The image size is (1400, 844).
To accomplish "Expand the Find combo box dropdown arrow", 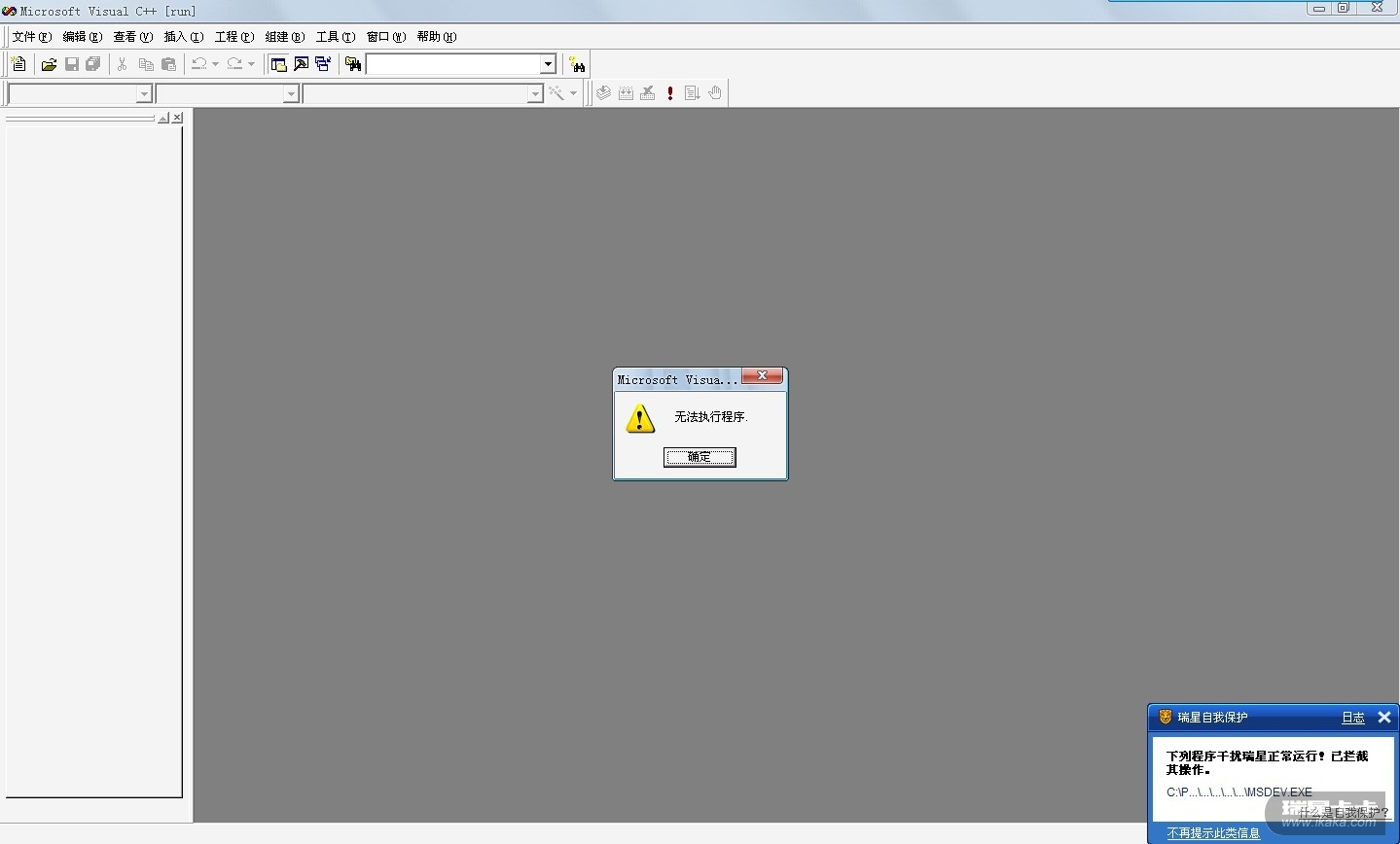I will click(x=548, y=64).
